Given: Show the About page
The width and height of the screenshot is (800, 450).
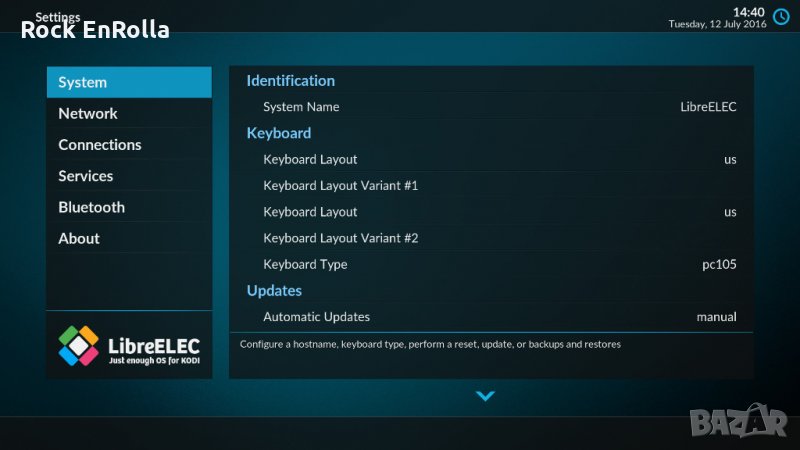Looking at the screenshot, I should [x=129, y=238].
